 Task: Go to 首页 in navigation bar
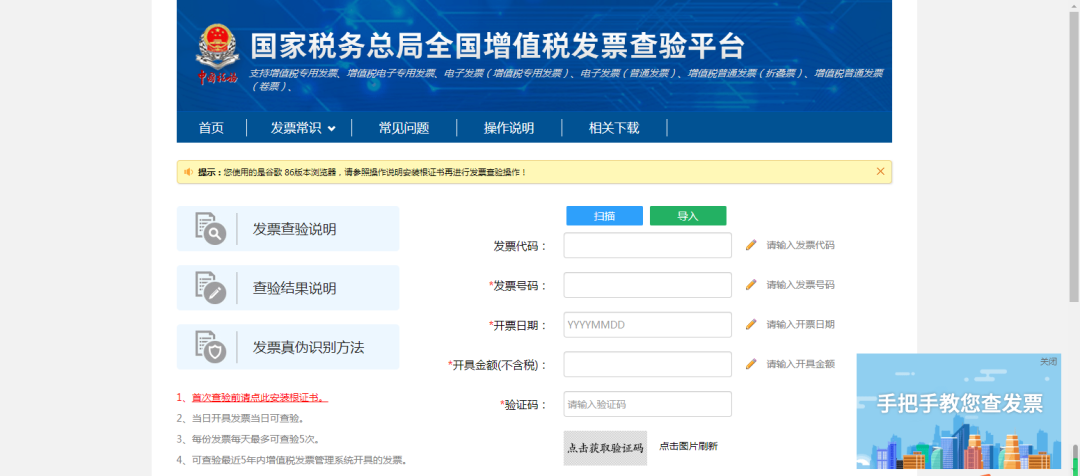click(211, 128)
